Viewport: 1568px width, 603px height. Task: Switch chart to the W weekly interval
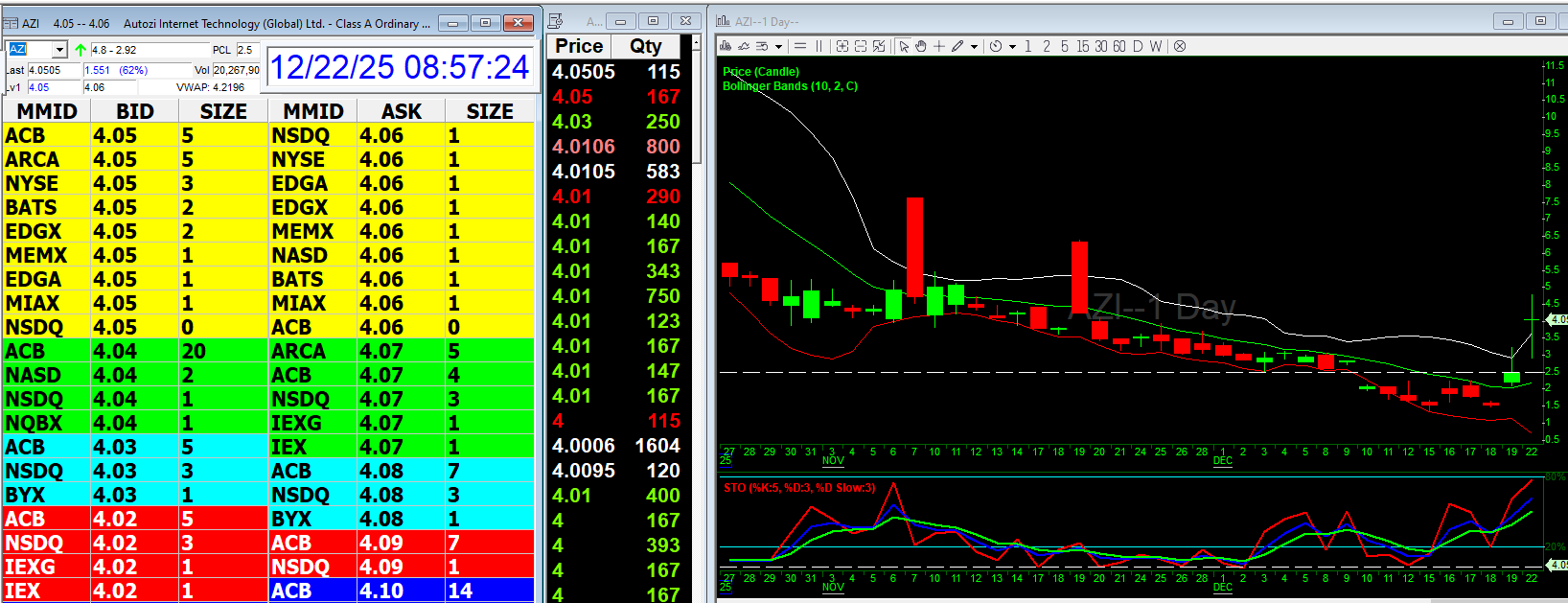[1156, 46]
